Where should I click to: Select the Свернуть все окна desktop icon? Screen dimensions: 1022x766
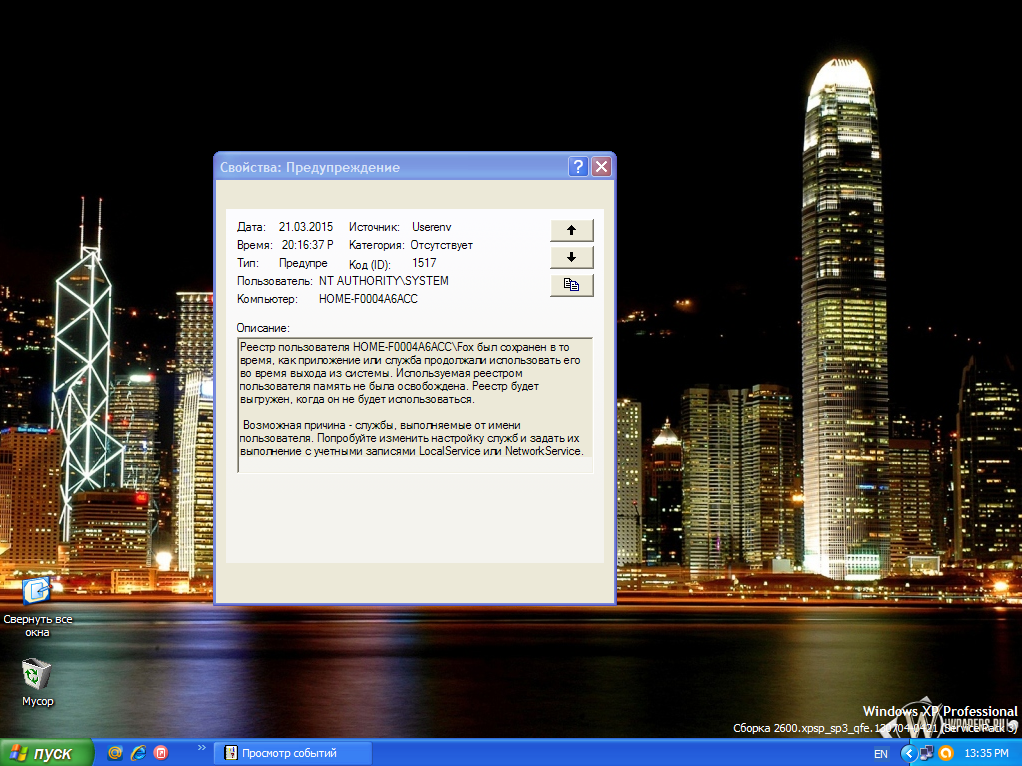(x=37, y=606)
